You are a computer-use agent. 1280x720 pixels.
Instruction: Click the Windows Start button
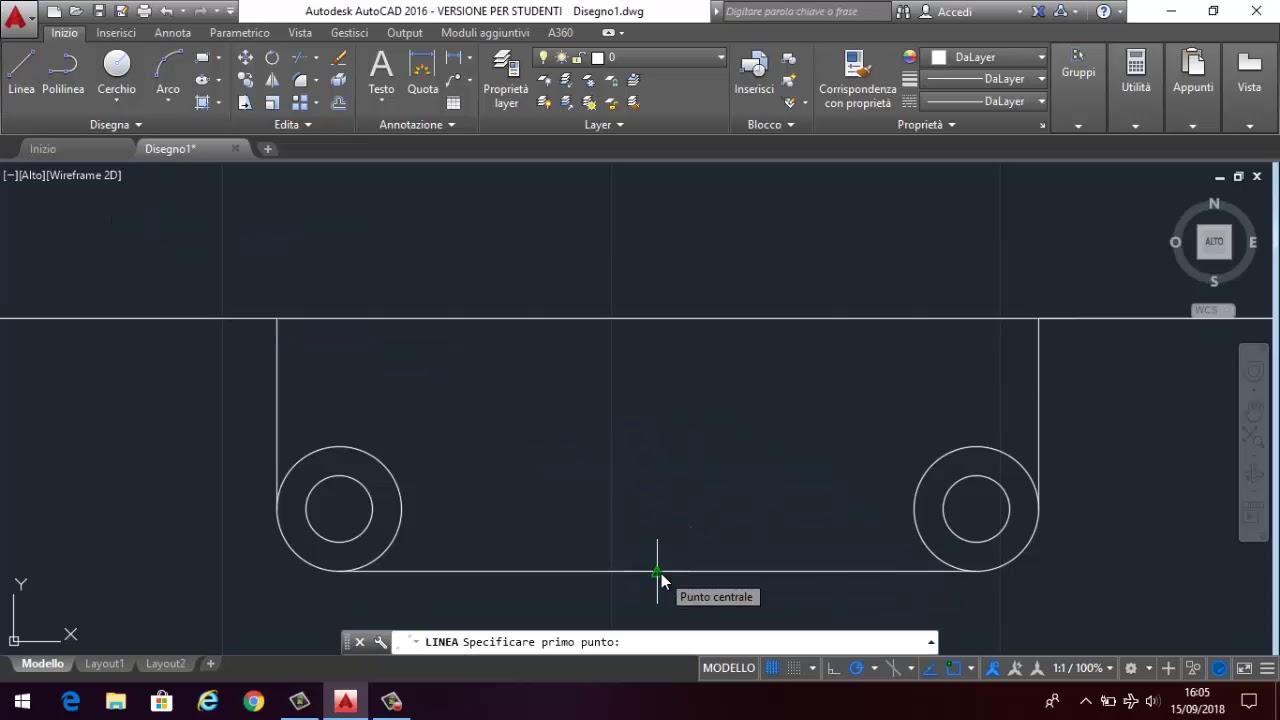click(22, 702)
